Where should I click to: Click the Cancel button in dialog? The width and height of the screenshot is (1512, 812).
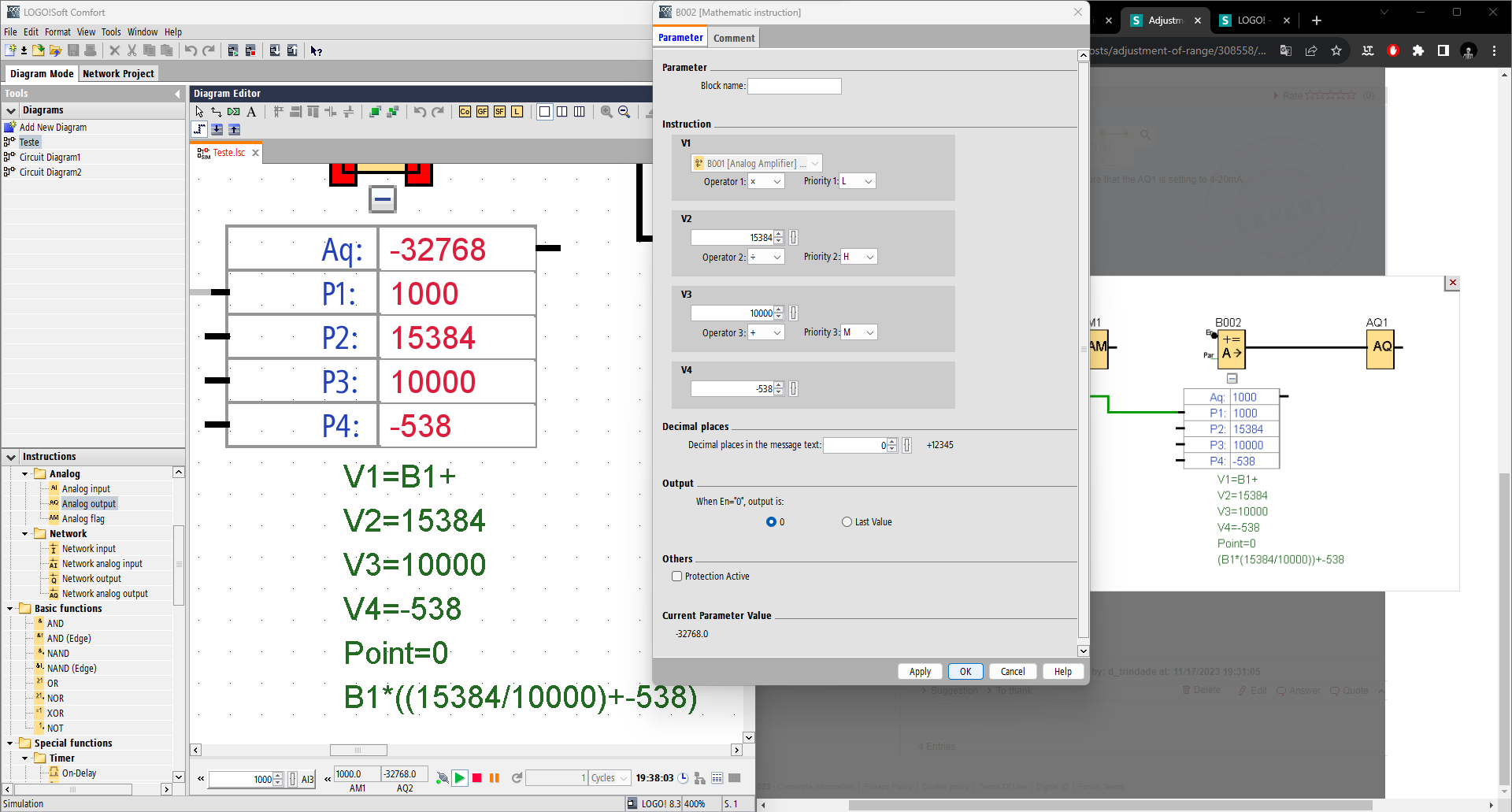tap(1013, 672)
